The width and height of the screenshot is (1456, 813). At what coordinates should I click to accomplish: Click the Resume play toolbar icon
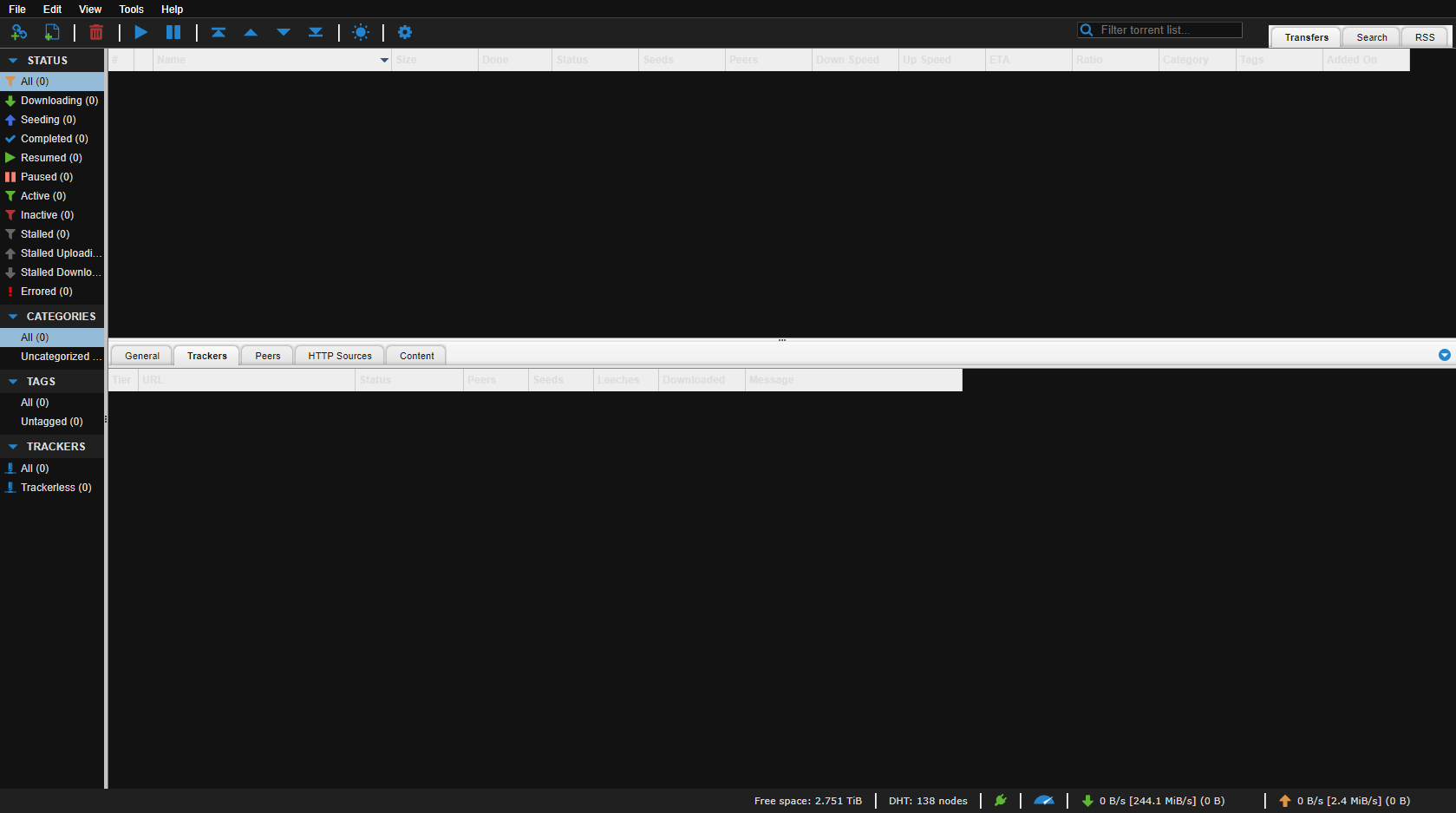pyautogui.click(x=140, y=32)
